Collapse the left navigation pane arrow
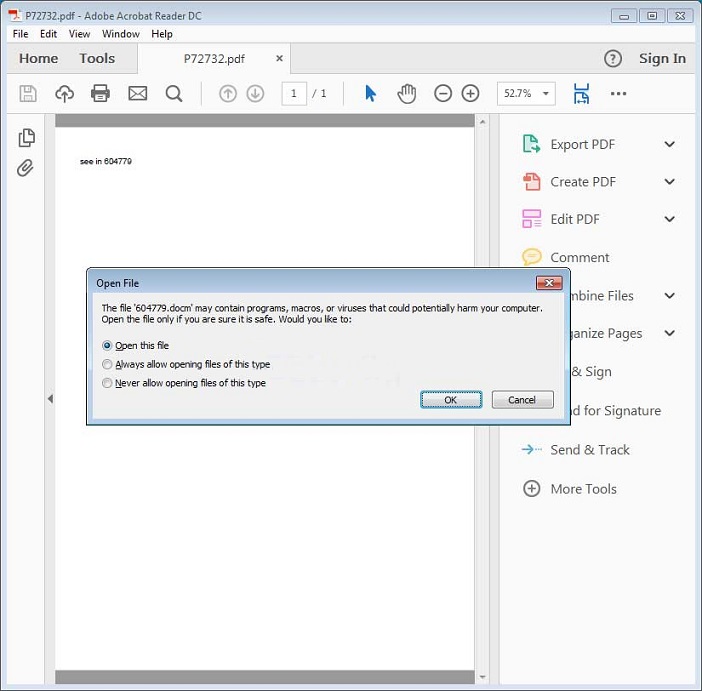 (x=50, y=399)
